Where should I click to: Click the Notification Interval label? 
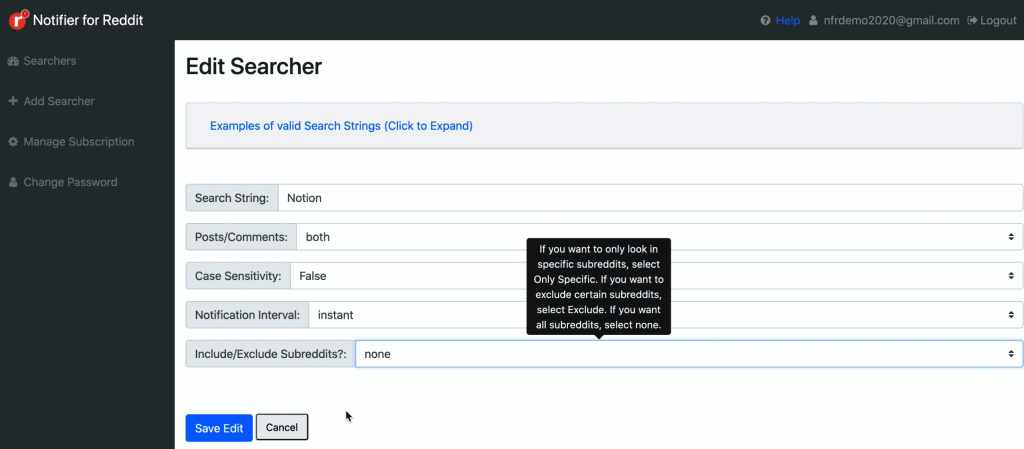[247, 315]
